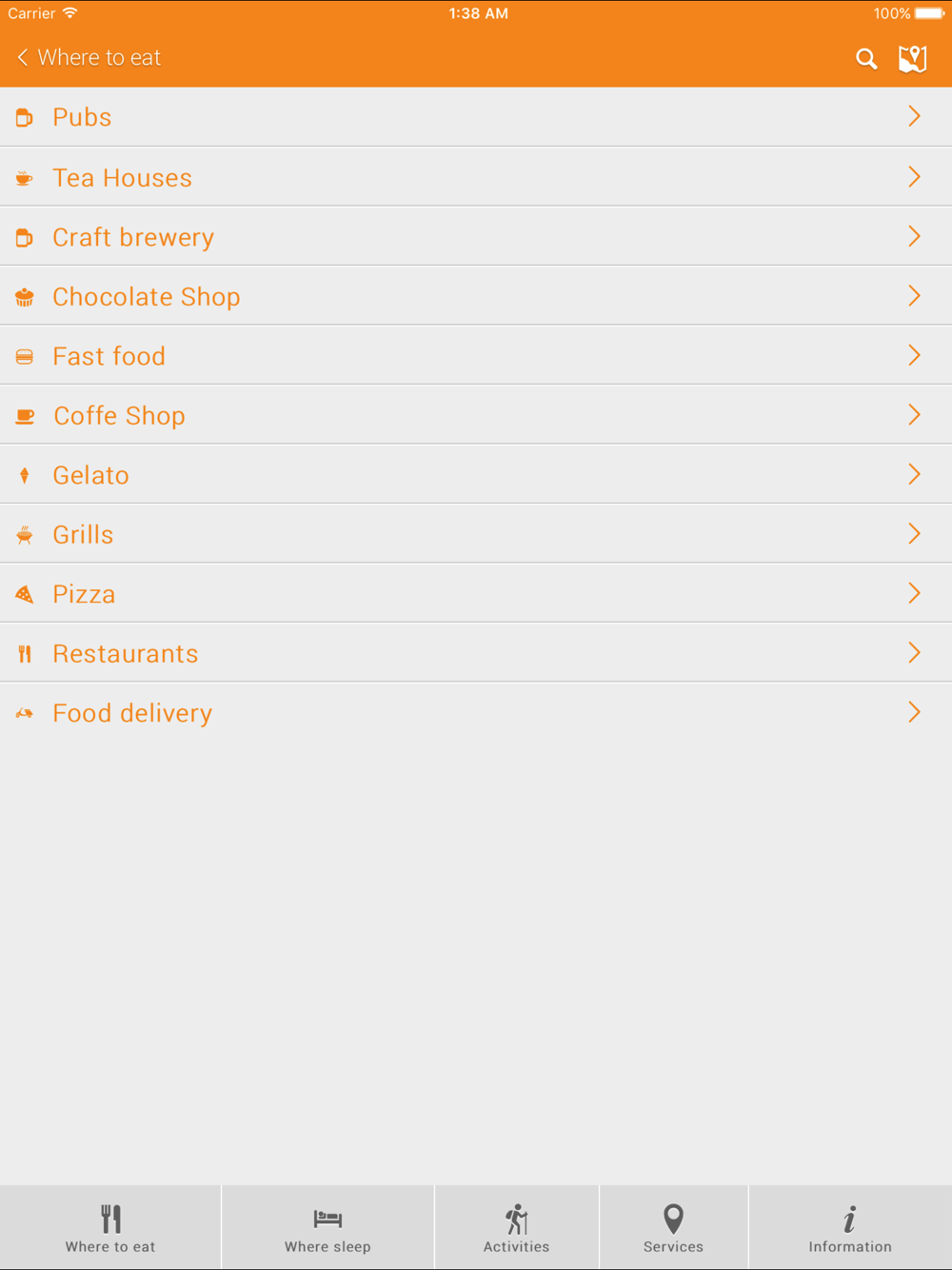
Task: Tap the burger icon beside Fast food
Action: 25,356
